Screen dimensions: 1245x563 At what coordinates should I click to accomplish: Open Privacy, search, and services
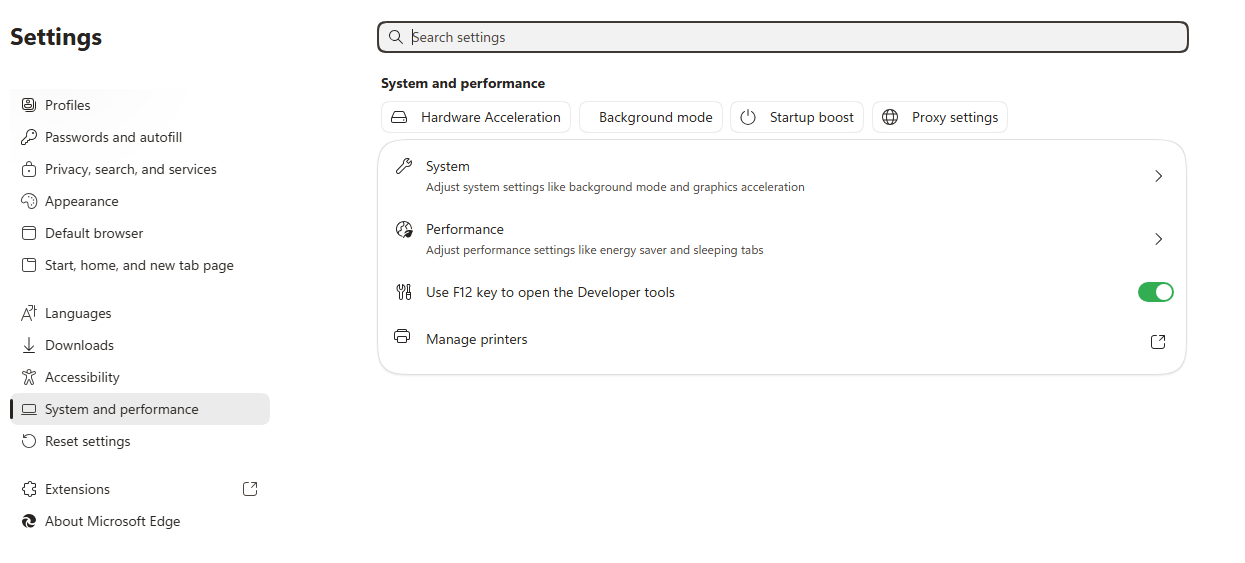coord(140,169)
